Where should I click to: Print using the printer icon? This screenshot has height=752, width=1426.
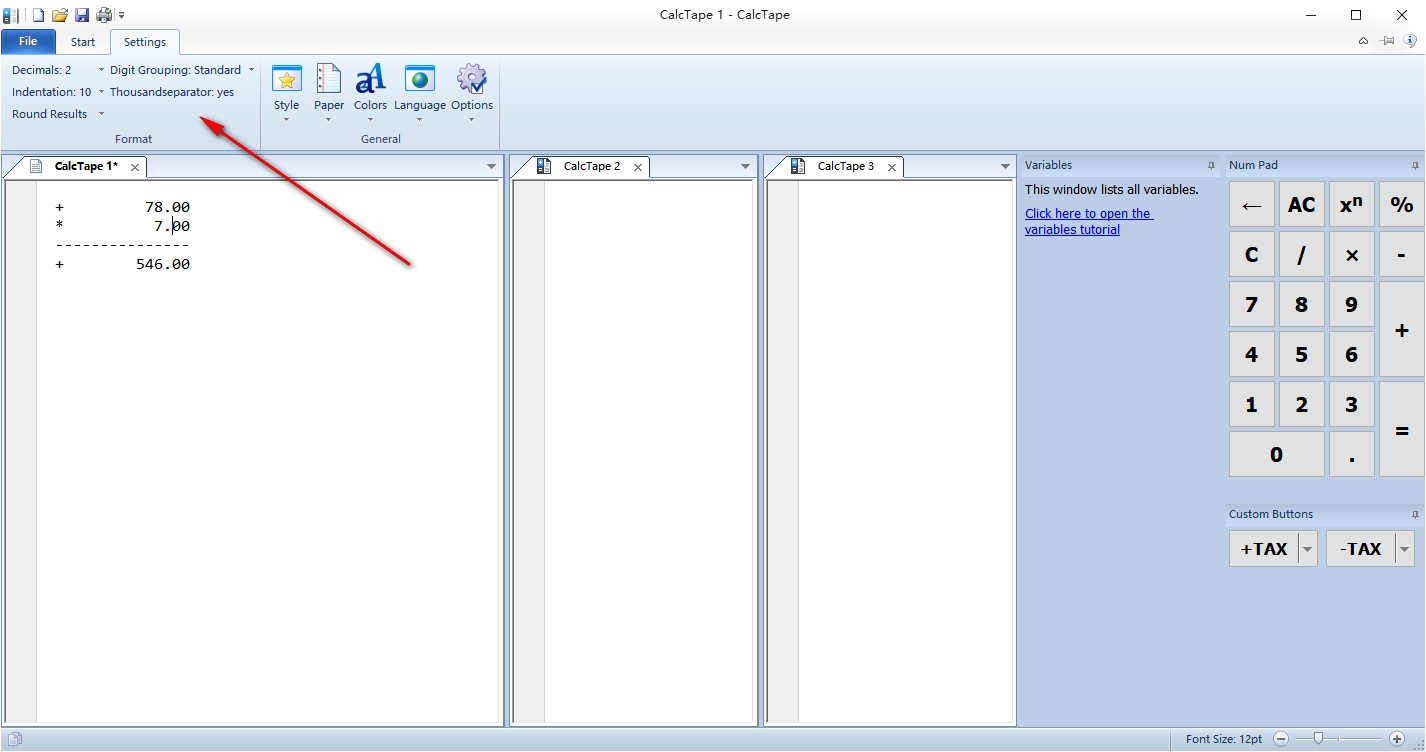pos(104,15)
